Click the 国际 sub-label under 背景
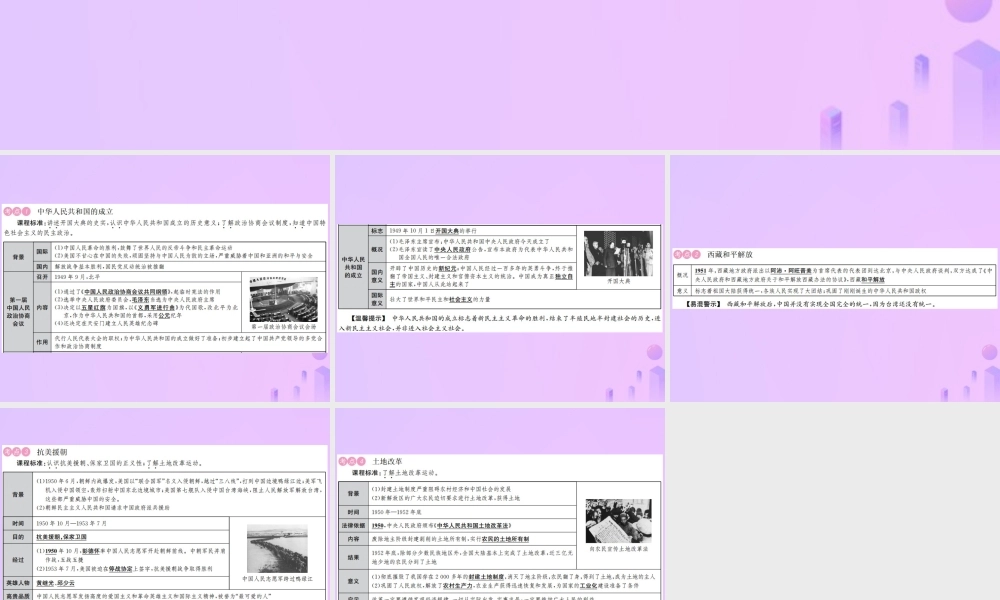The height and width of the screenshot is (600, 1000). coord(42,251)
